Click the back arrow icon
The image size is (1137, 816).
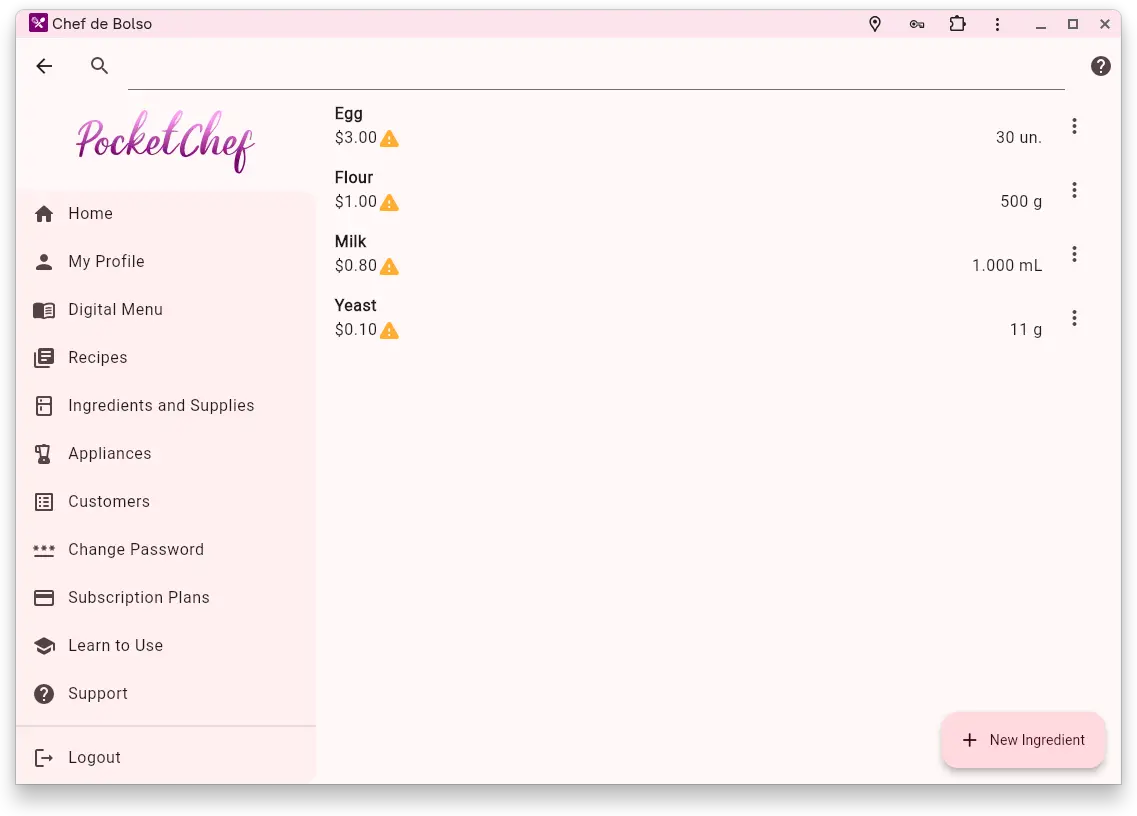(x=44, y=66)
